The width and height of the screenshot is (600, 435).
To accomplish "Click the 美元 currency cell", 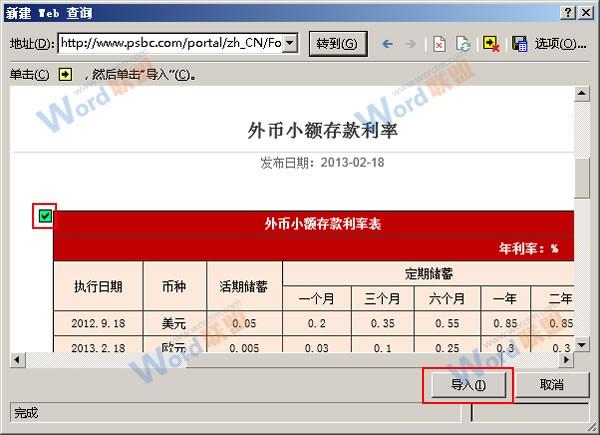I will (174, 323).
